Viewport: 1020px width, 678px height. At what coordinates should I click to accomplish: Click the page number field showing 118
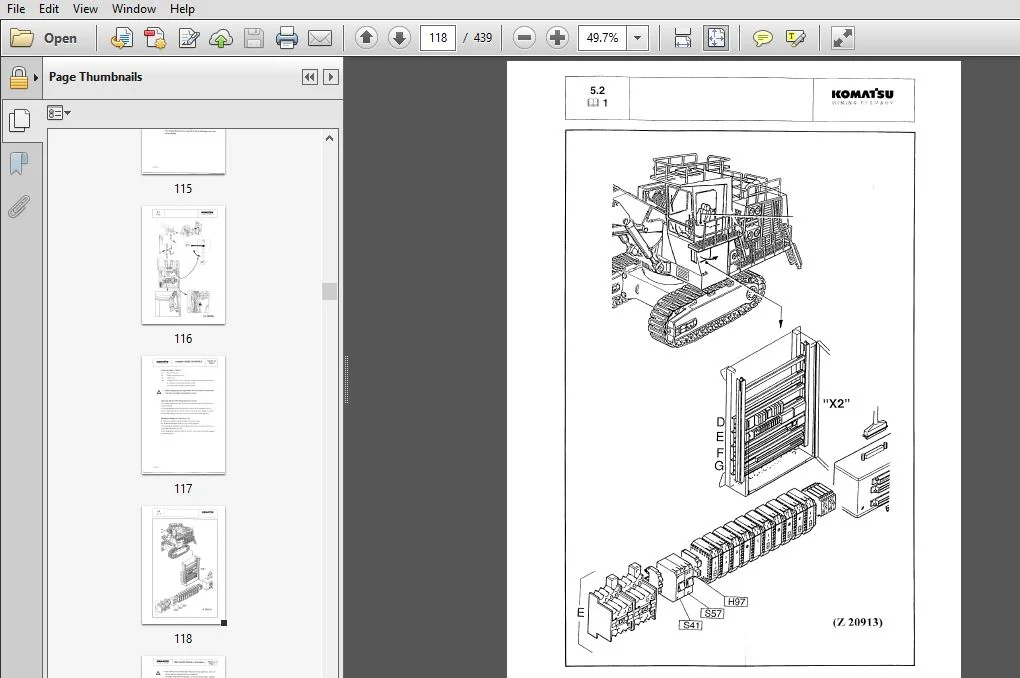point(438,38)
